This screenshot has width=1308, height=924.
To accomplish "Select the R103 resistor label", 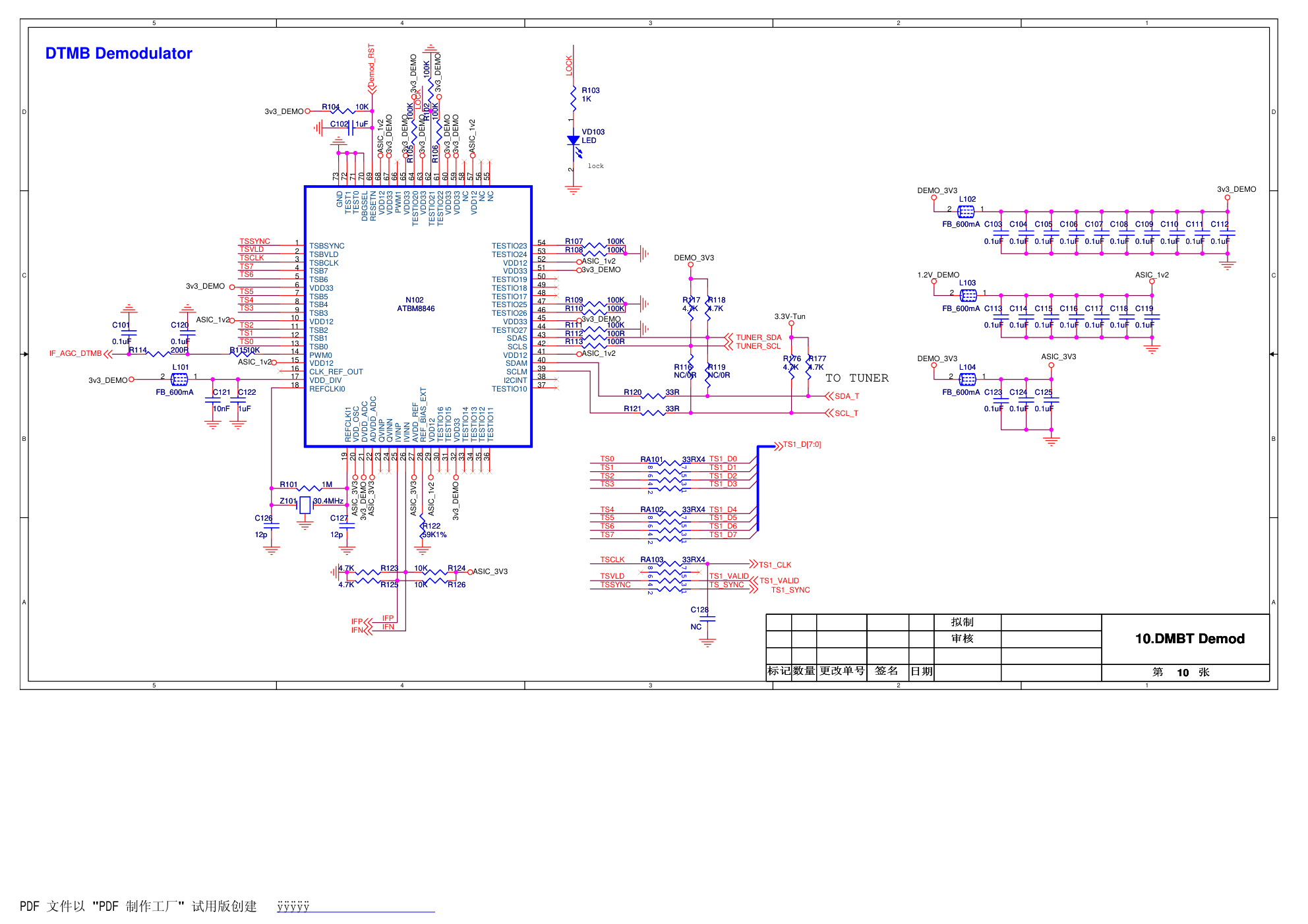I will point(591,91).
